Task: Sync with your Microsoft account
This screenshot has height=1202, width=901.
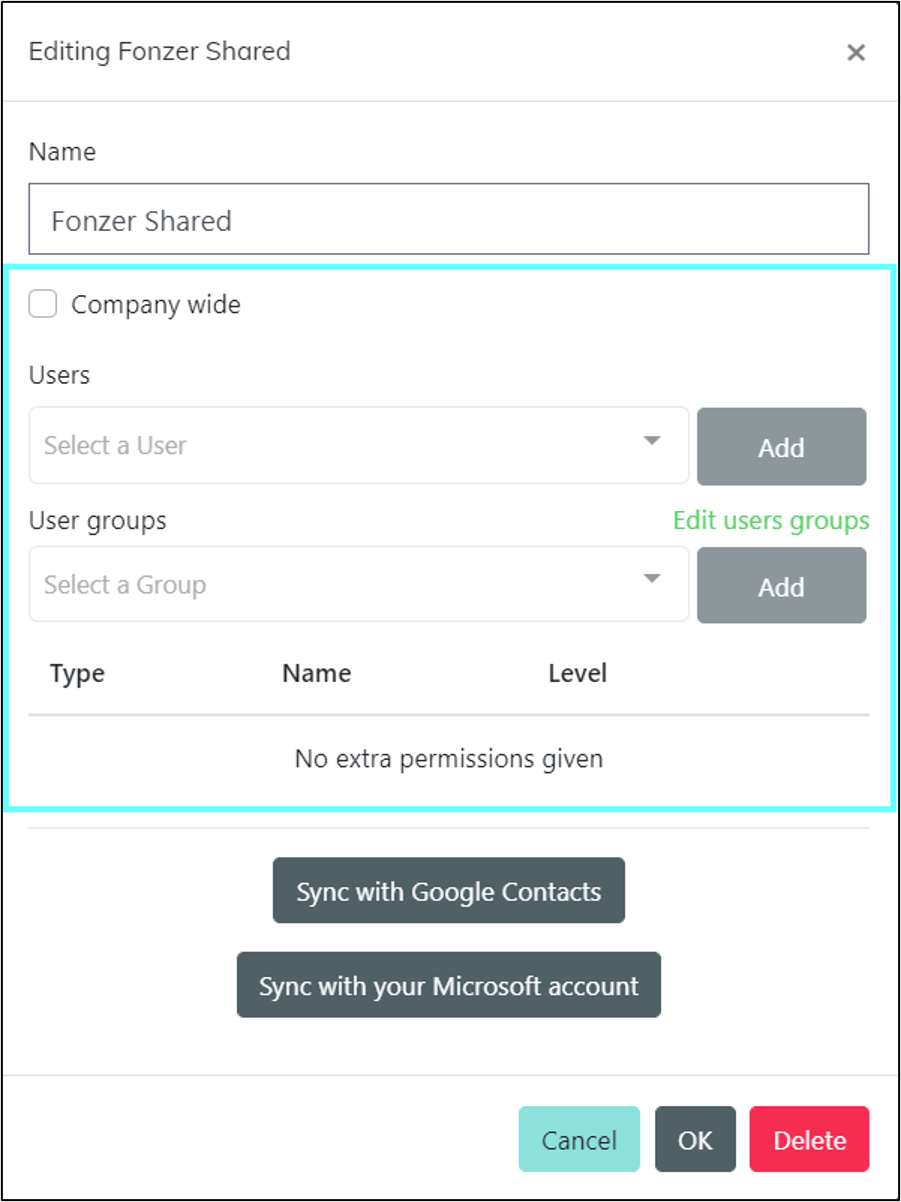Action: [449, 985]
